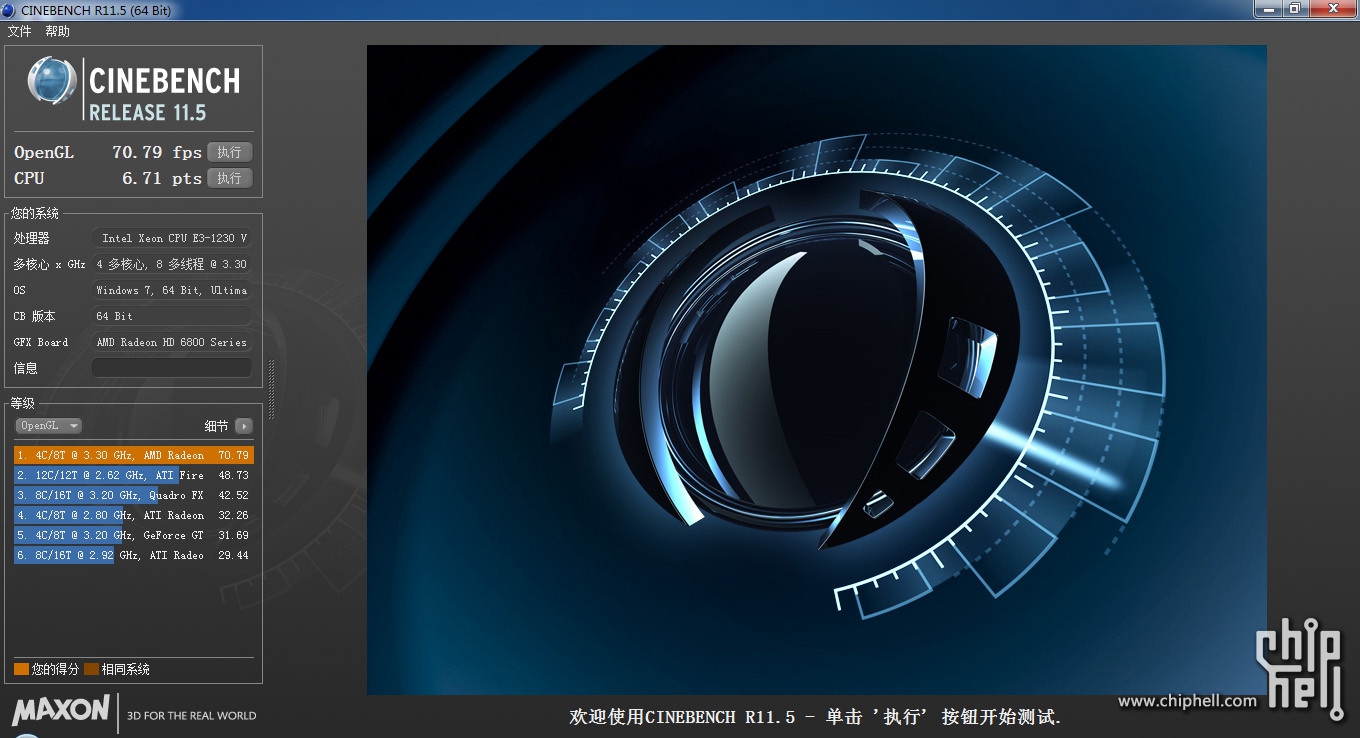Click the MAXON logo
This screenshot has width=1360, height=738.
coord(61,711)
